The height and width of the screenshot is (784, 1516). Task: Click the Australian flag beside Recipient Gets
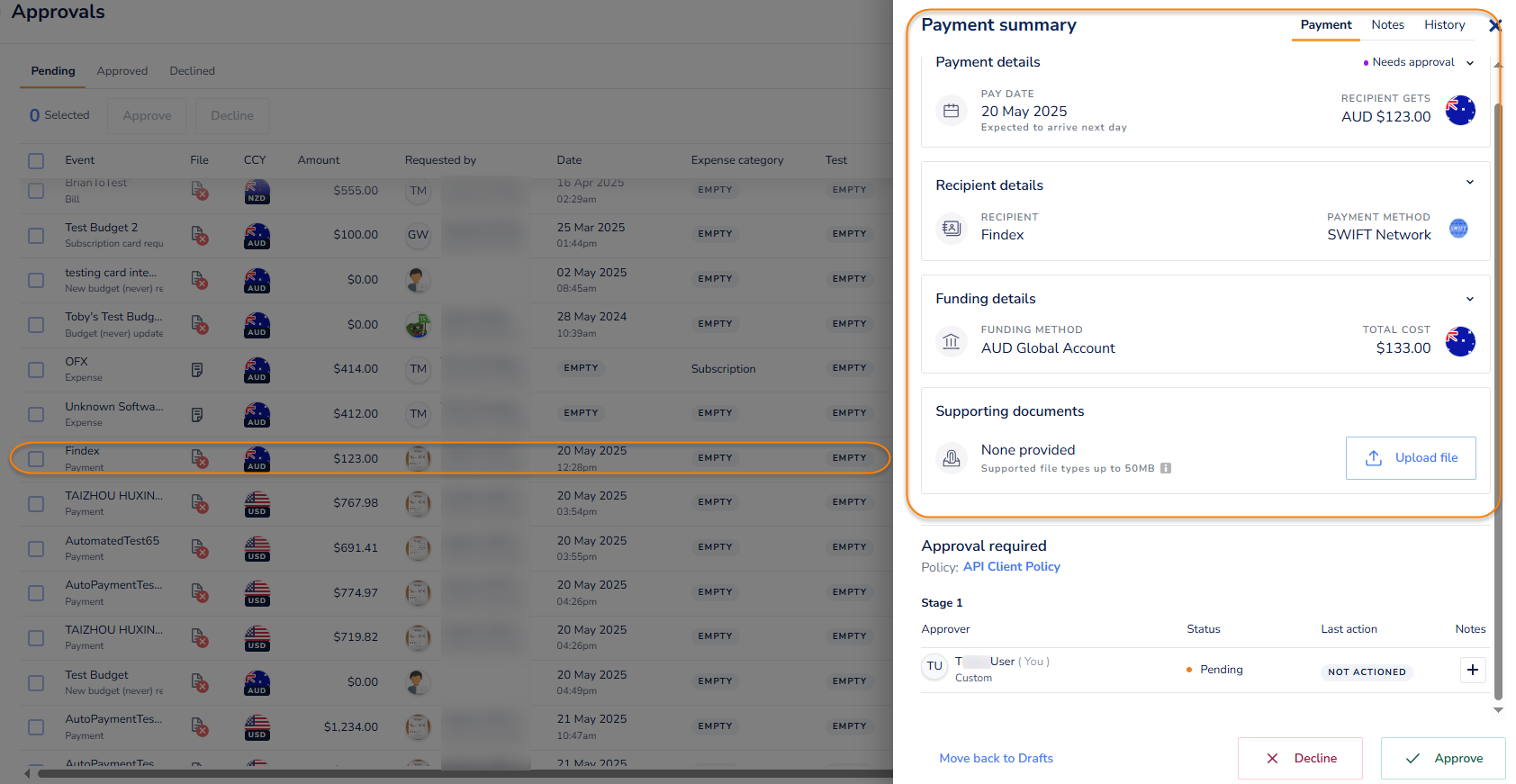click(x=1459, y=111)
